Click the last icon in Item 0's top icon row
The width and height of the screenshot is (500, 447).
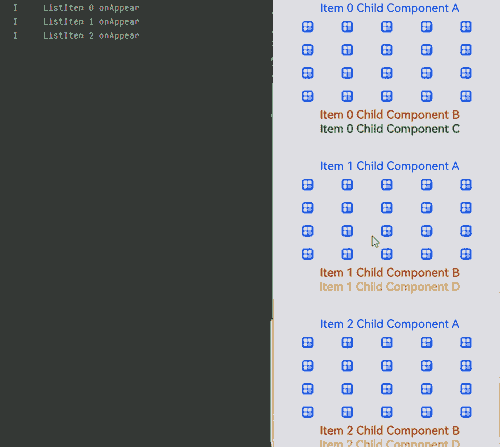pyautogui.click(x=466, y=27)
